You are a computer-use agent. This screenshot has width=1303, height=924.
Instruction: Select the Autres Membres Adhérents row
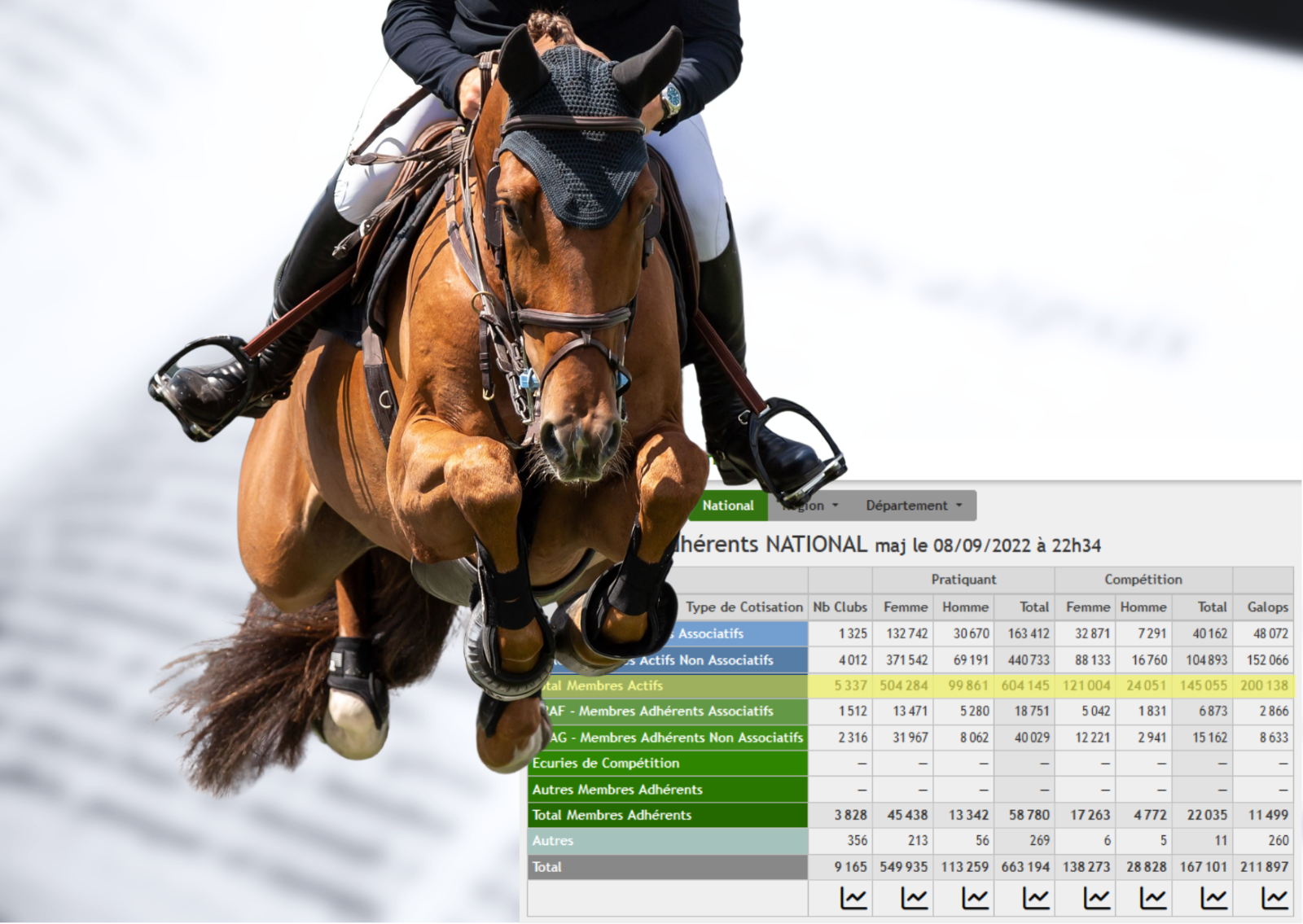910,789
